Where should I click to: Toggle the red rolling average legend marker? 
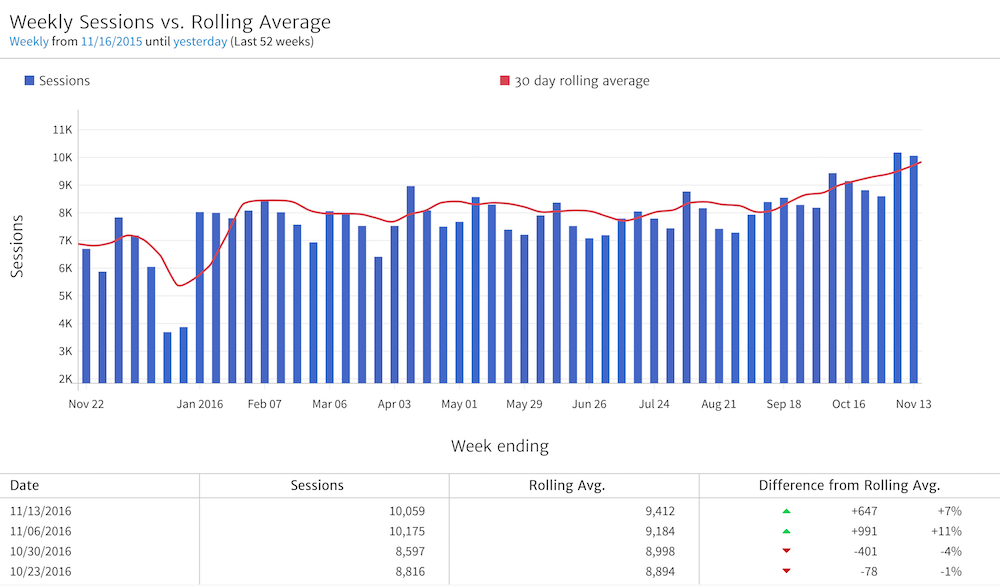(505, 81)
